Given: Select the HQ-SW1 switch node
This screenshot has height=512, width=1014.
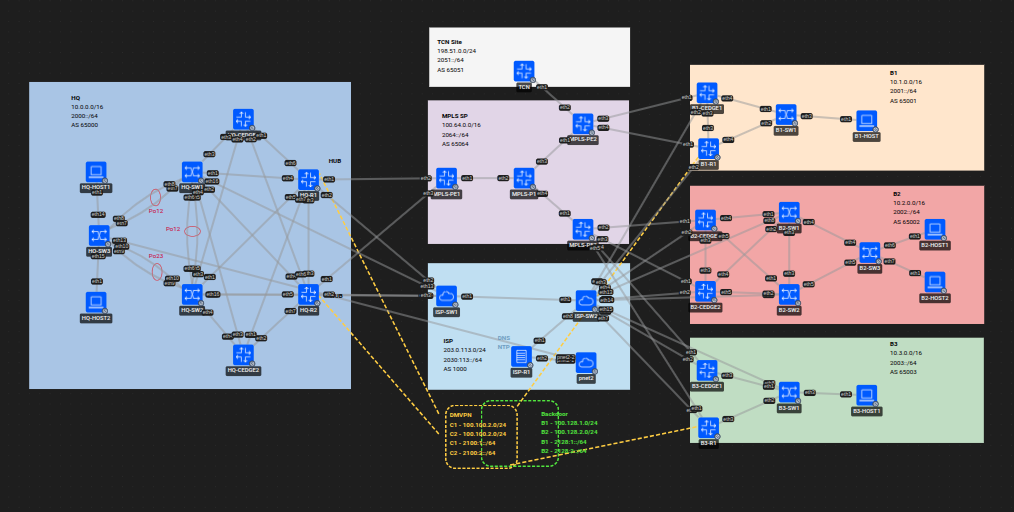Looking at the screenshot, I should click(192, 172).
